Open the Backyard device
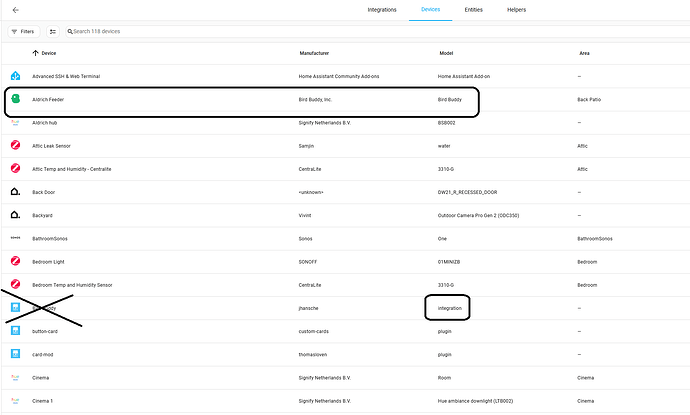The image size is (690, 415). pyautogui.click(x=42, y=216)
